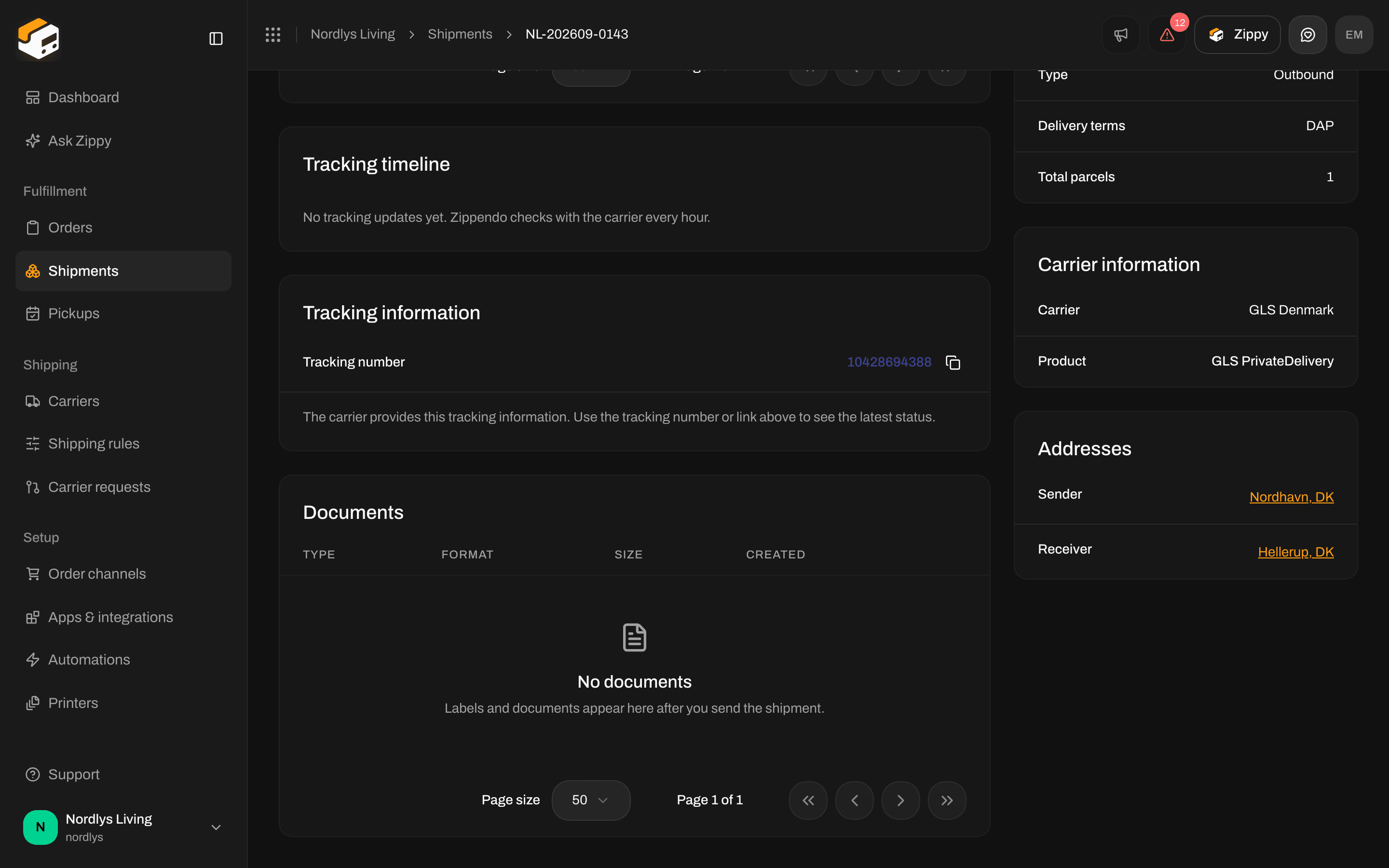Open the Page size 50 dropdown
The image size is (1389, 868).
coord(591,800)
